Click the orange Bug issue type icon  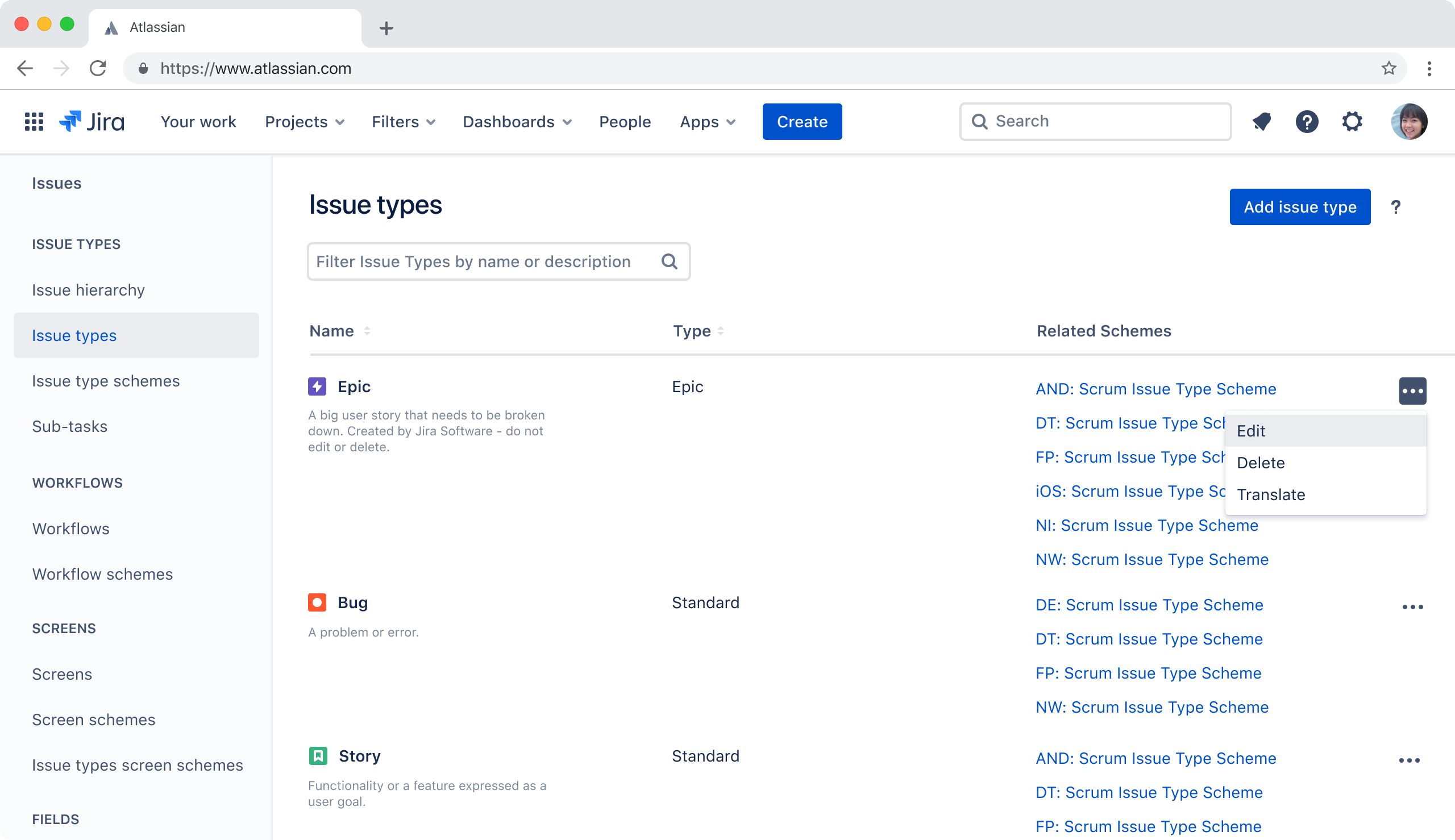point(317,602)
